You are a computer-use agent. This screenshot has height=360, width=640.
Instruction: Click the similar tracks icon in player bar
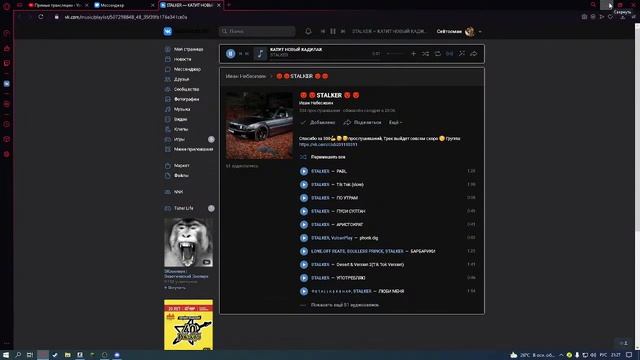tap(462, 53)
